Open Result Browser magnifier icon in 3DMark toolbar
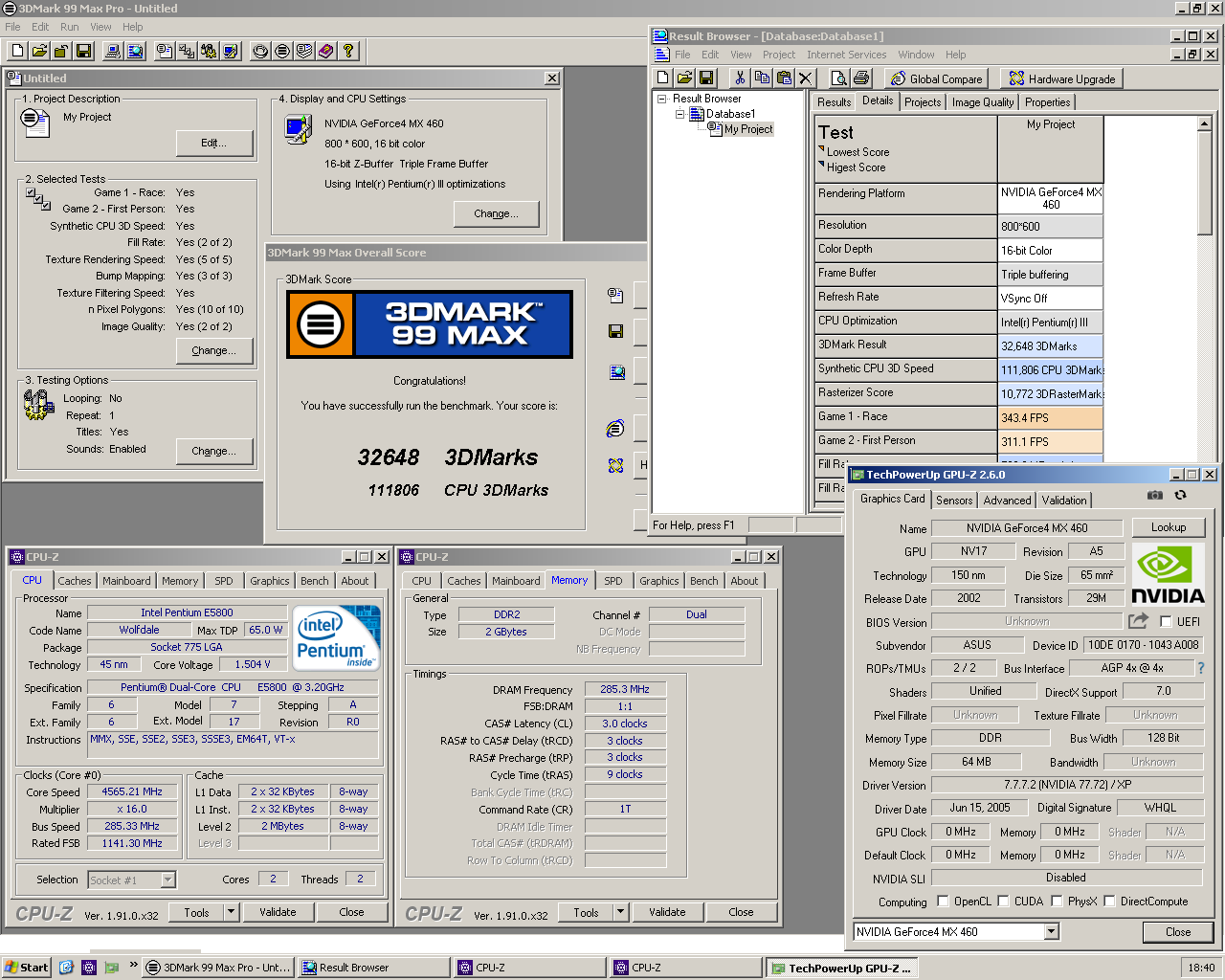The width and height of the screenshot is (1225, 980). coord(135,51)
